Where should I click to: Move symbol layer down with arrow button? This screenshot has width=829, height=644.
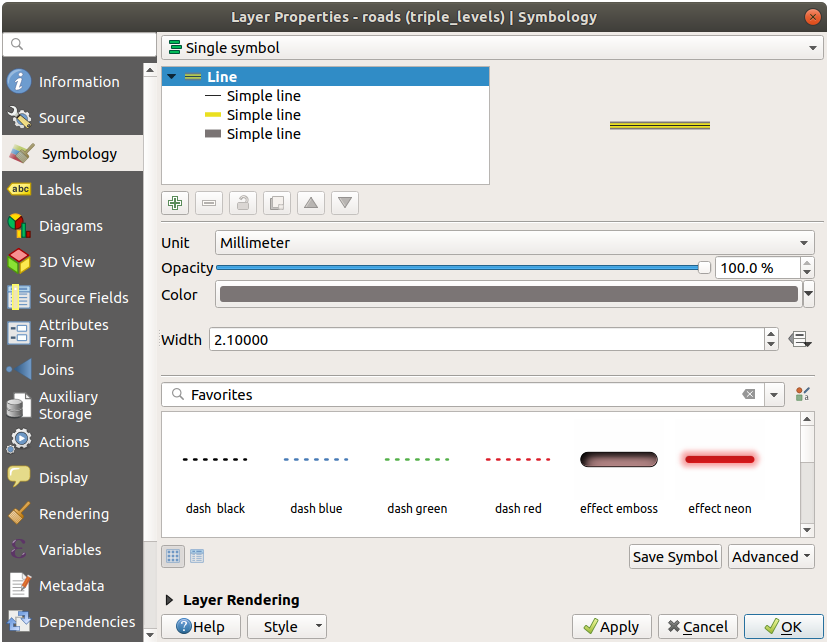click(x=345, y=203)
